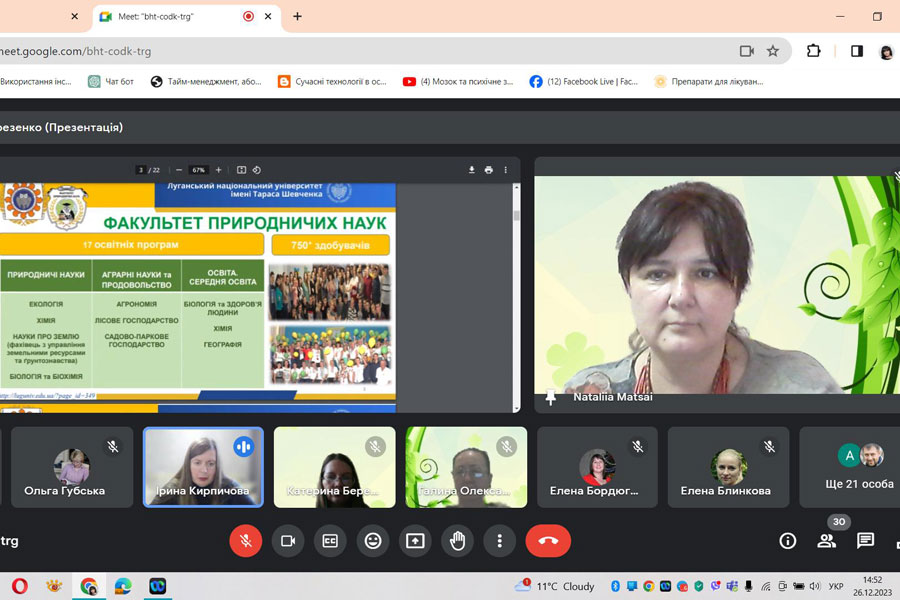Select Елена Блинкова participant tile
900x600 pixels.
point(728,467)
